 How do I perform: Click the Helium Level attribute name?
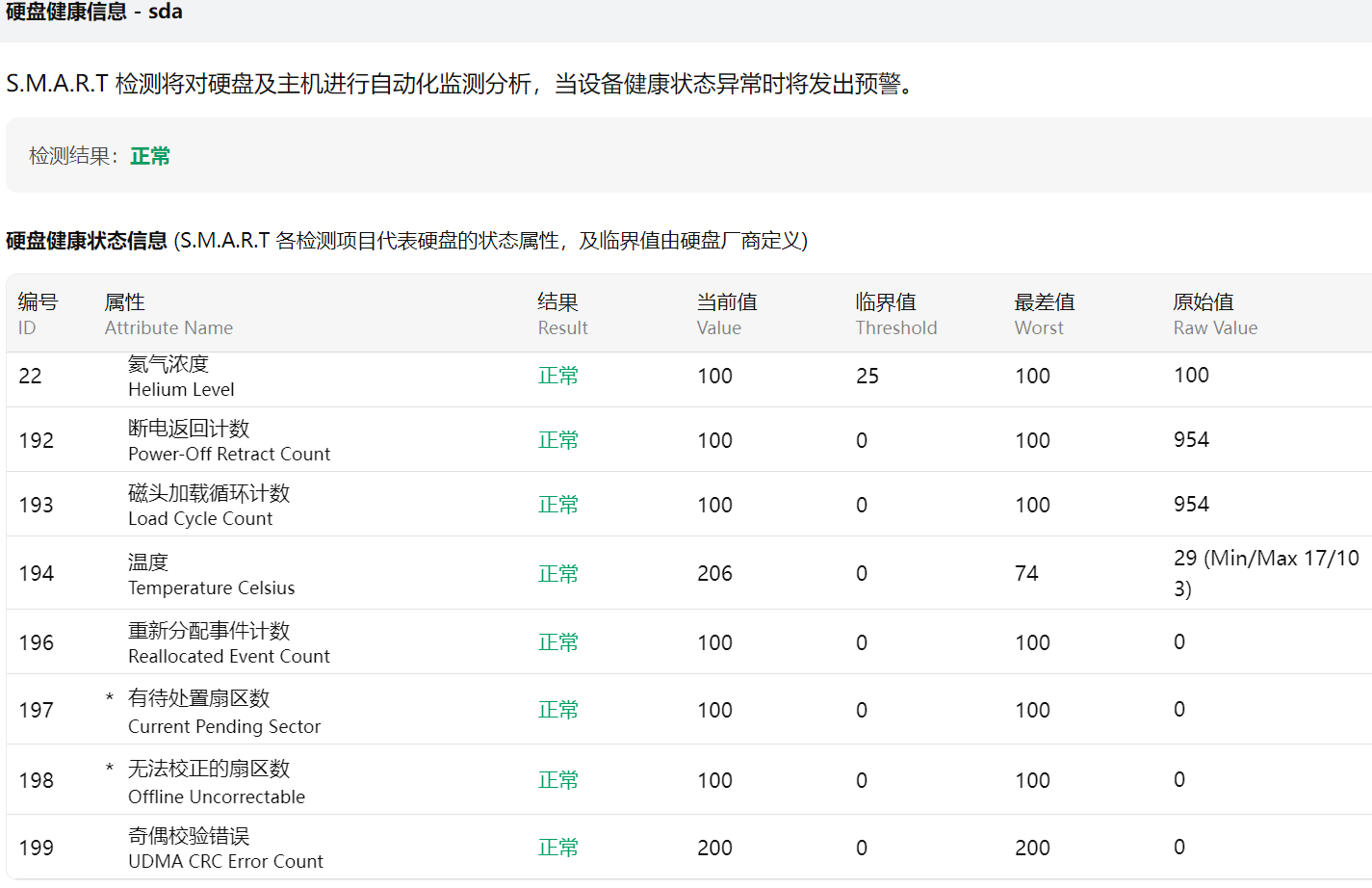(x=181, y=377)
